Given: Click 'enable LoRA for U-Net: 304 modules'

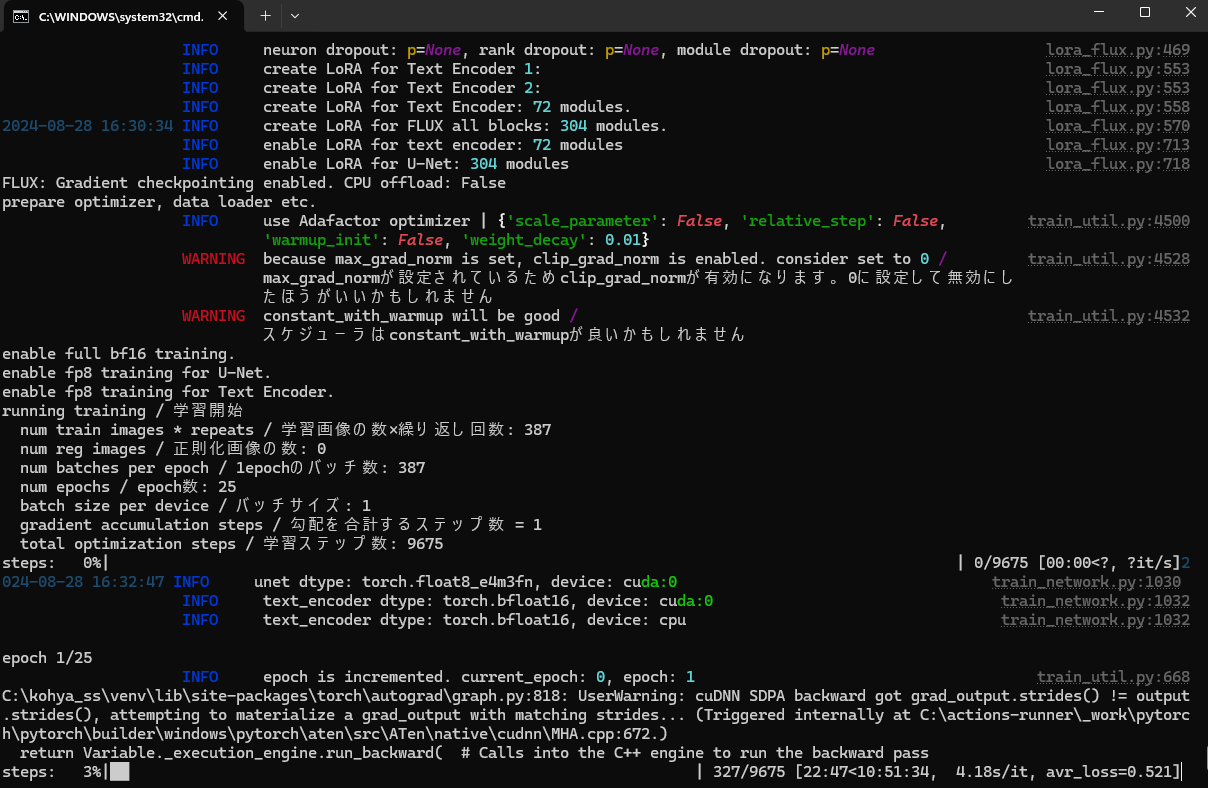Looking at the screenshot, I should click(416, 164).
